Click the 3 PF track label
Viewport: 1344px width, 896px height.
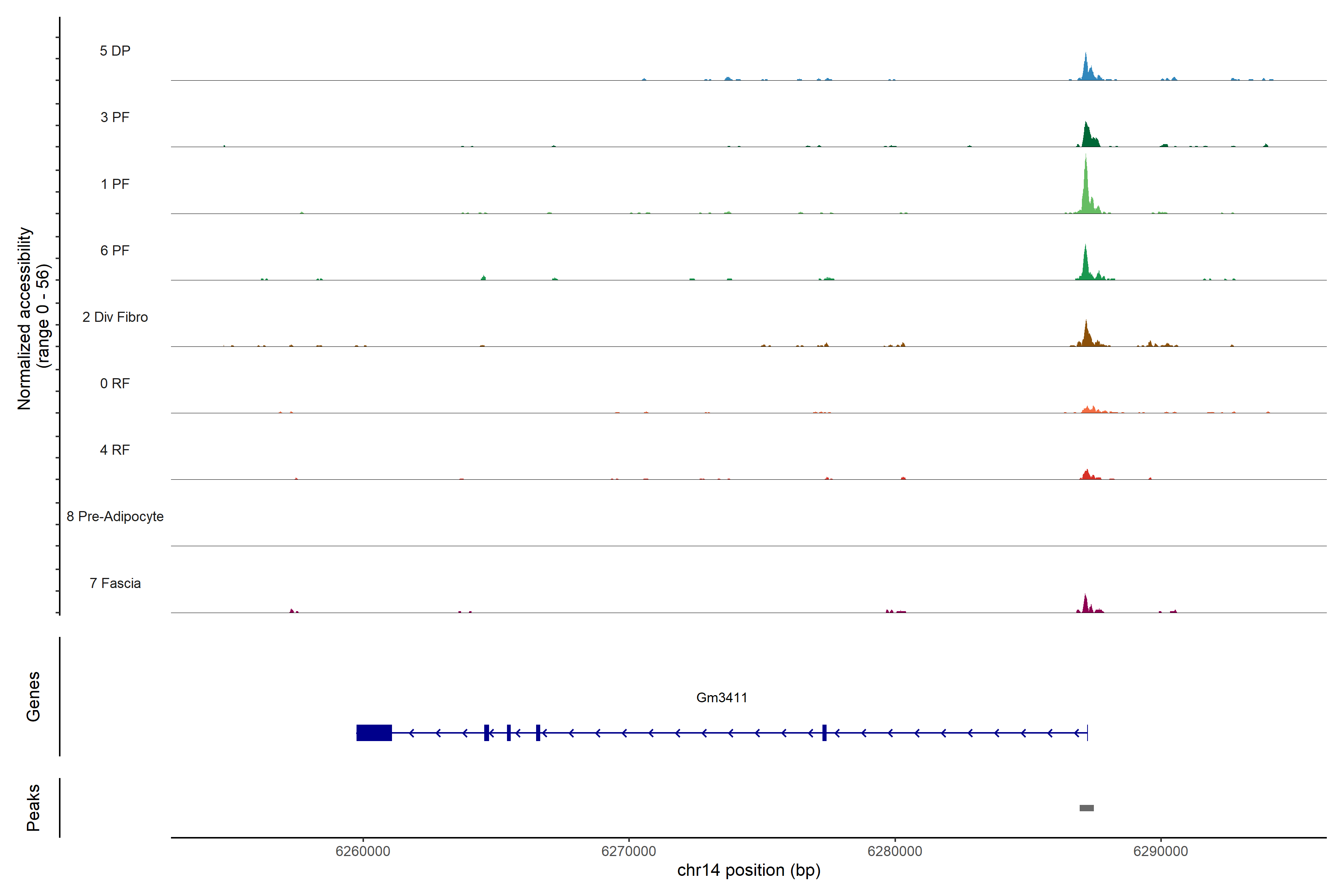pos(115,117)
